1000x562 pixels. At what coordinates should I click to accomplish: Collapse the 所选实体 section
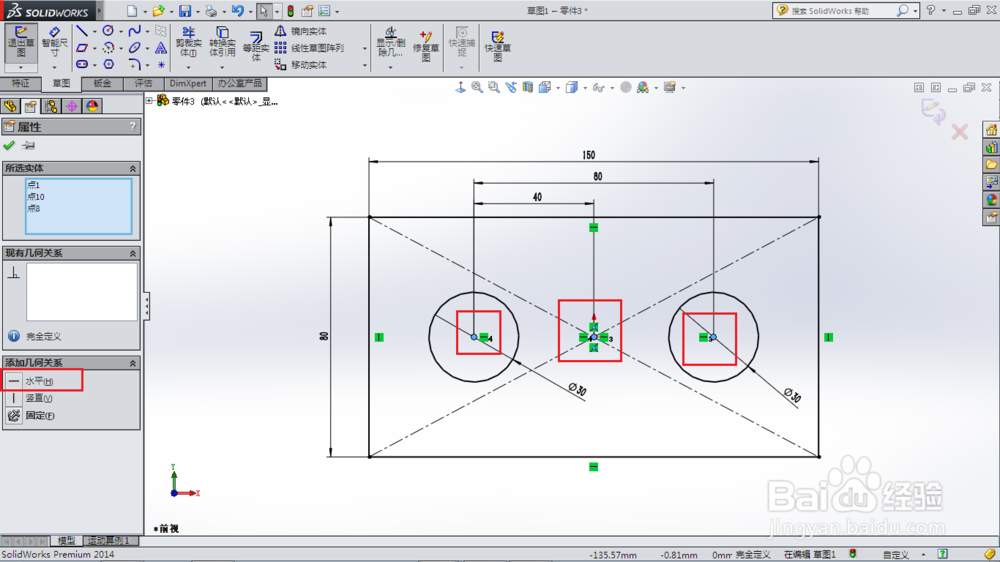[133, 168]
